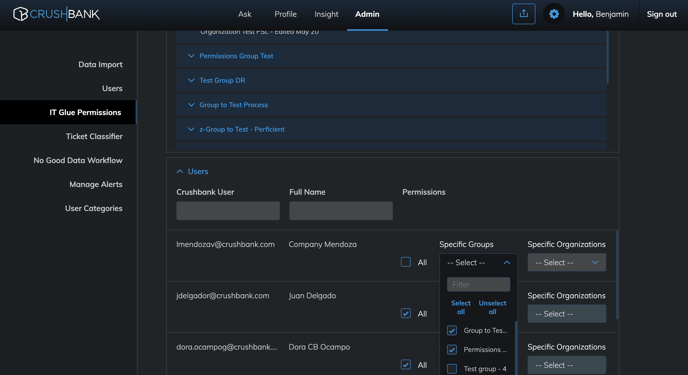Open User Categories in sidebar
688x375 pixels.
point(93,208)
